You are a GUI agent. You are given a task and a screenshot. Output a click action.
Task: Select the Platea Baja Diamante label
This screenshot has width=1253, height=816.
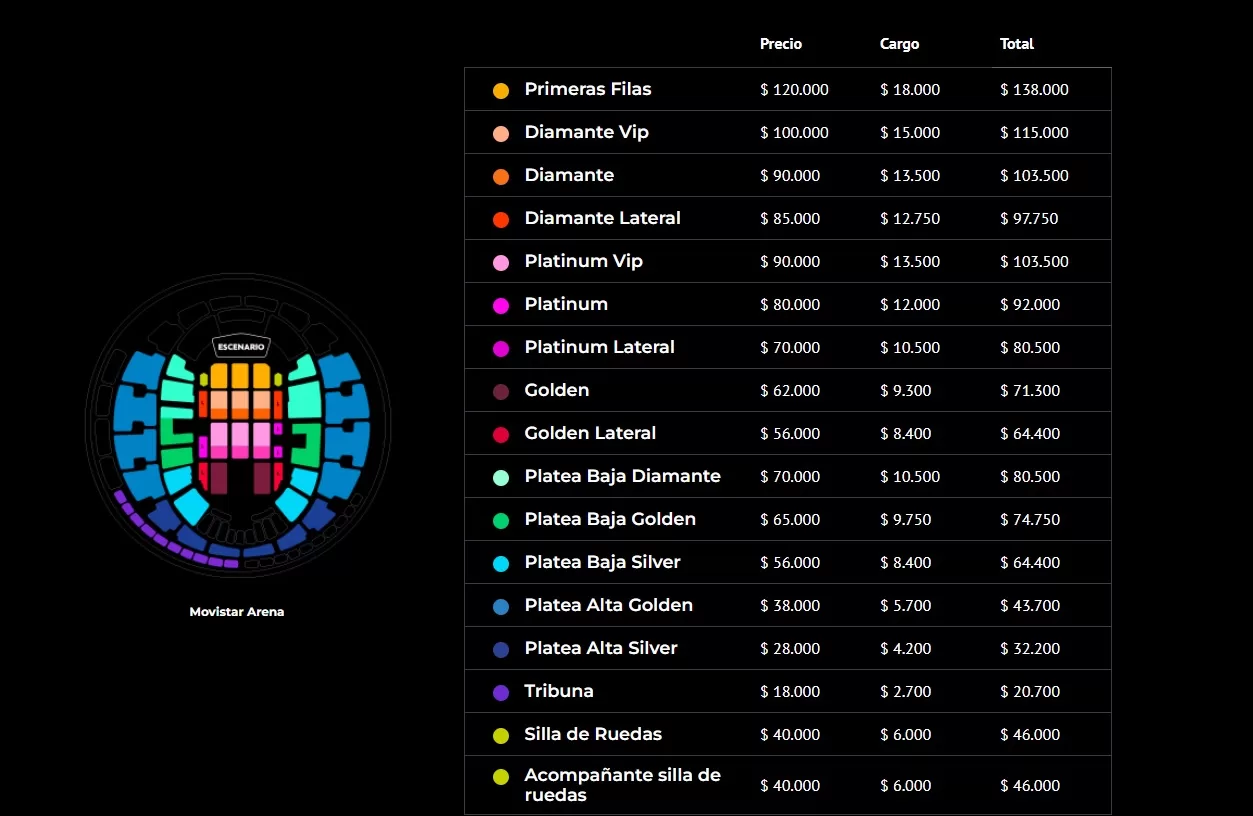622,476
